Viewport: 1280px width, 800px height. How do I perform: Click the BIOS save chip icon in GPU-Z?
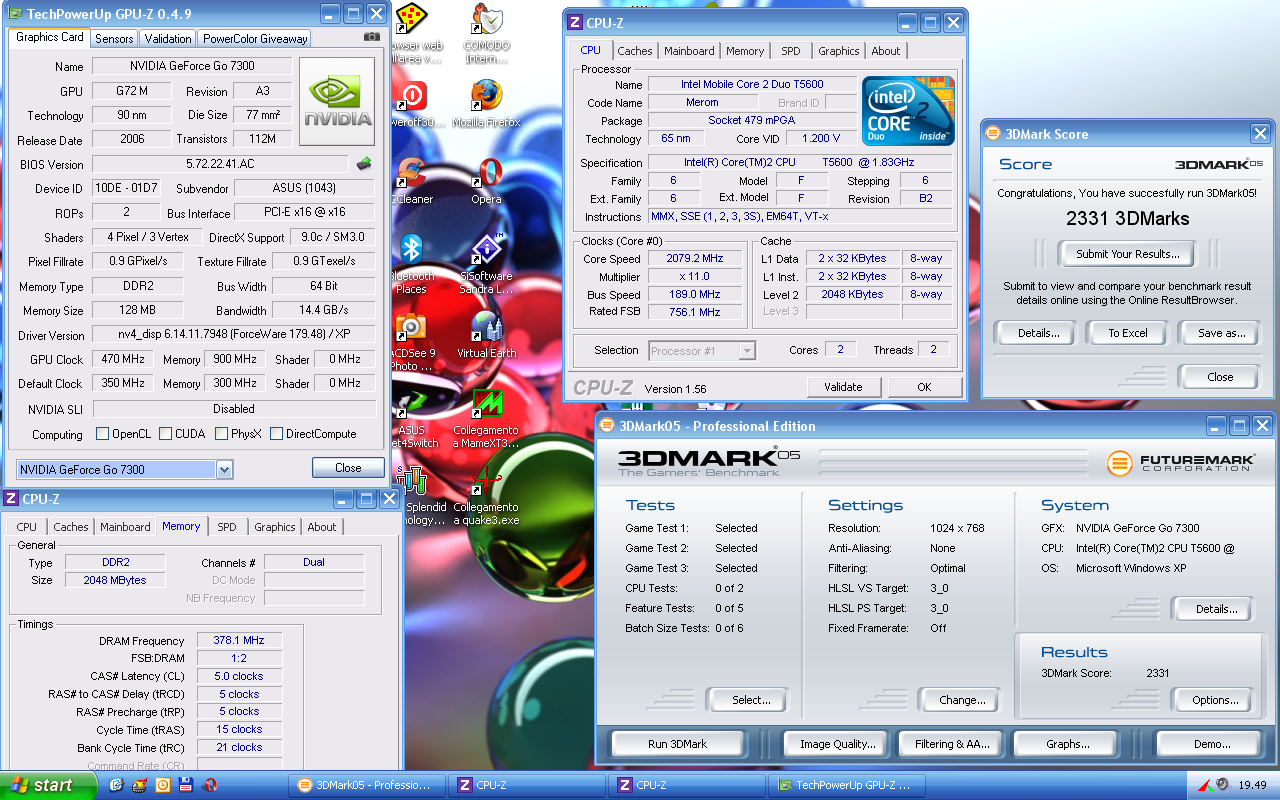click(364, 164)
